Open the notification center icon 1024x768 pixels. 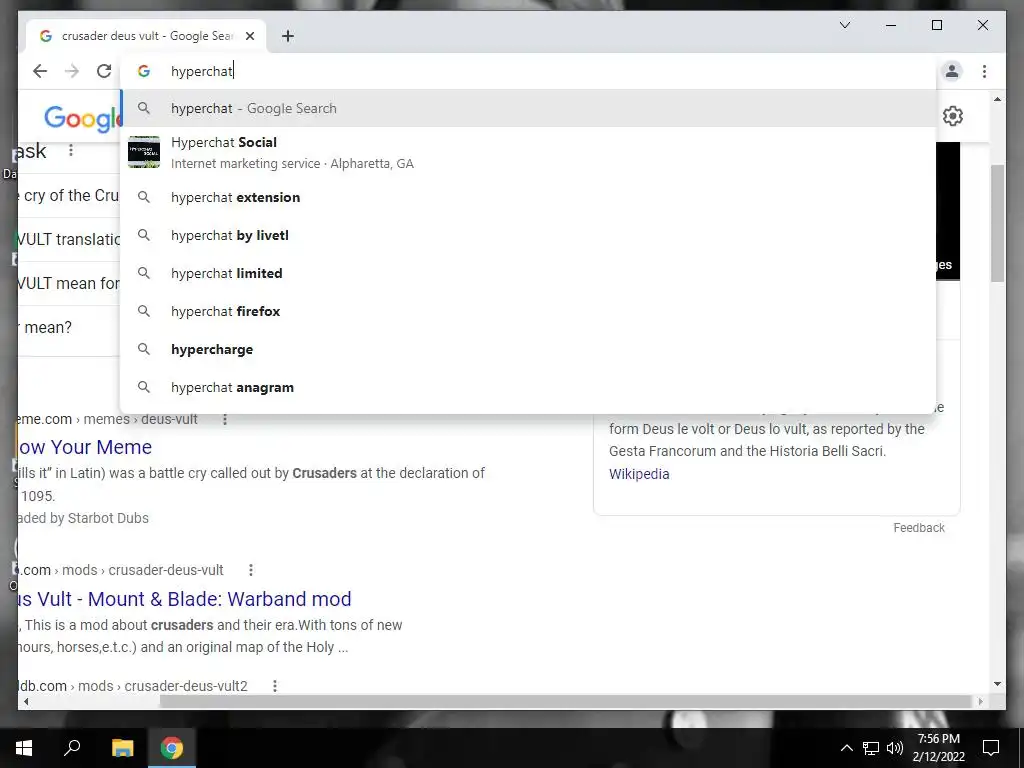click(991, 748)
